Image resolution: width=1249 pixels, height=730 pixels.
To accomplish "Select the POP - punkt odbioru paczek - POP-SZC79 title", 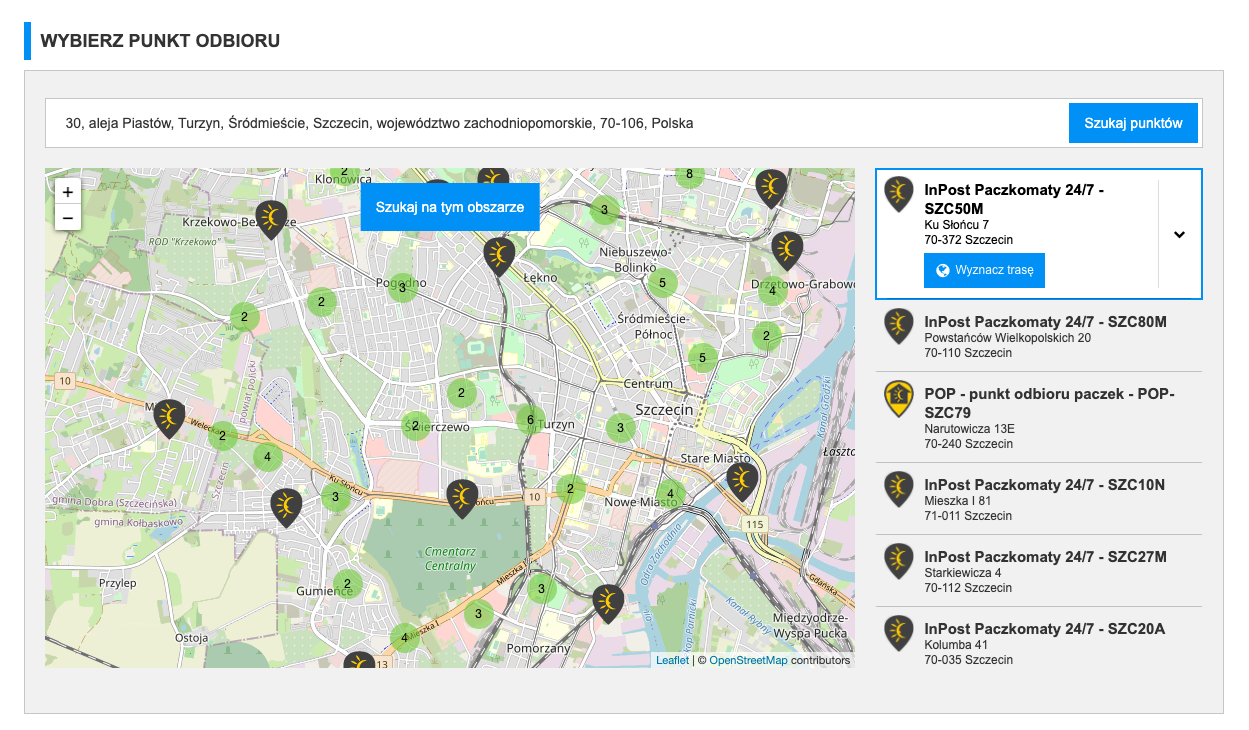I will tap(1050, 403).
